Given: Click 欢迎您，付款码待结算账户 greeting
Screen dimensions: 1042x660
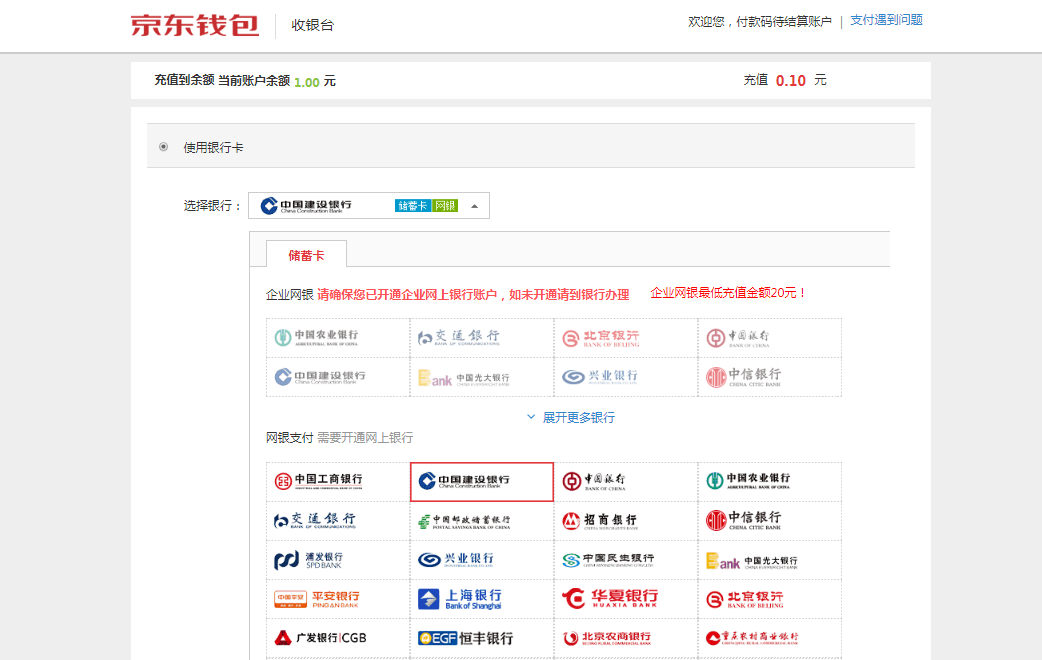Looking at the screenshot, I should click(760, 22).
